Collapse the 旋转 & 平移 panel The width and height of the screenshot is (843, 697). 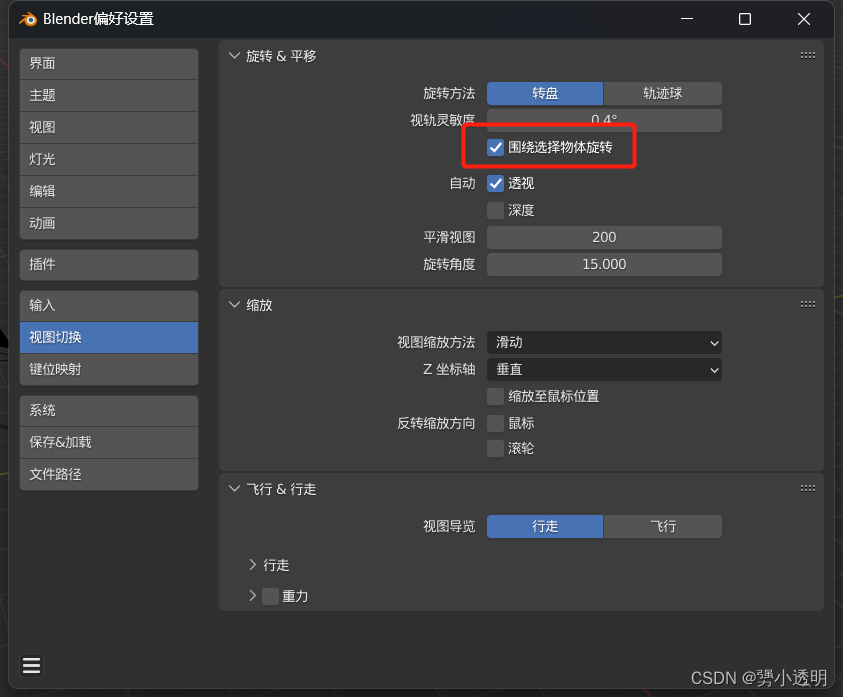coord(234,55)
